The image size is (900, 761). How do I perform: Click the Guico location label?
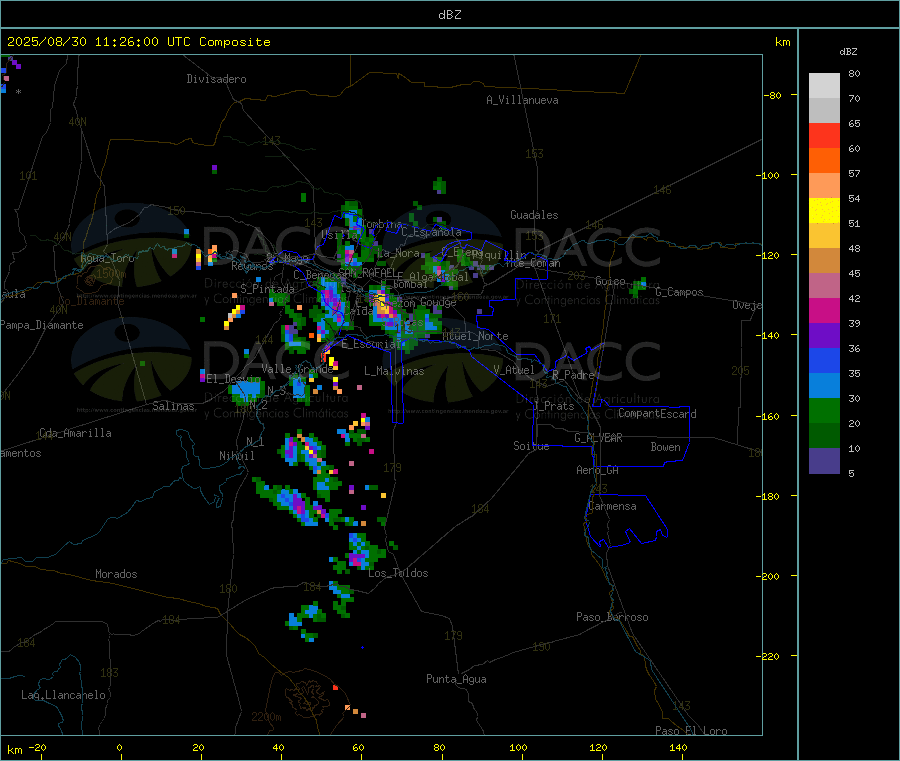(x=610, y=281)
